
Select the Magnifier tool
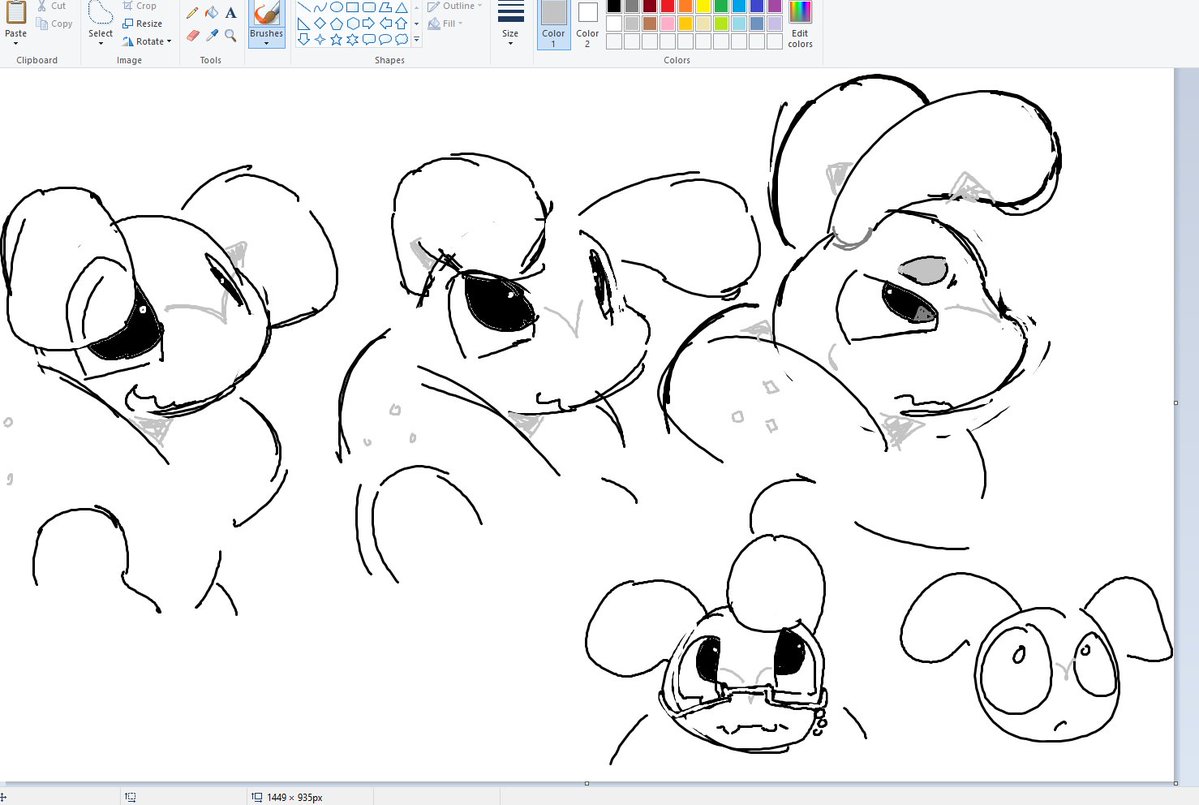[x=231, y=35]
